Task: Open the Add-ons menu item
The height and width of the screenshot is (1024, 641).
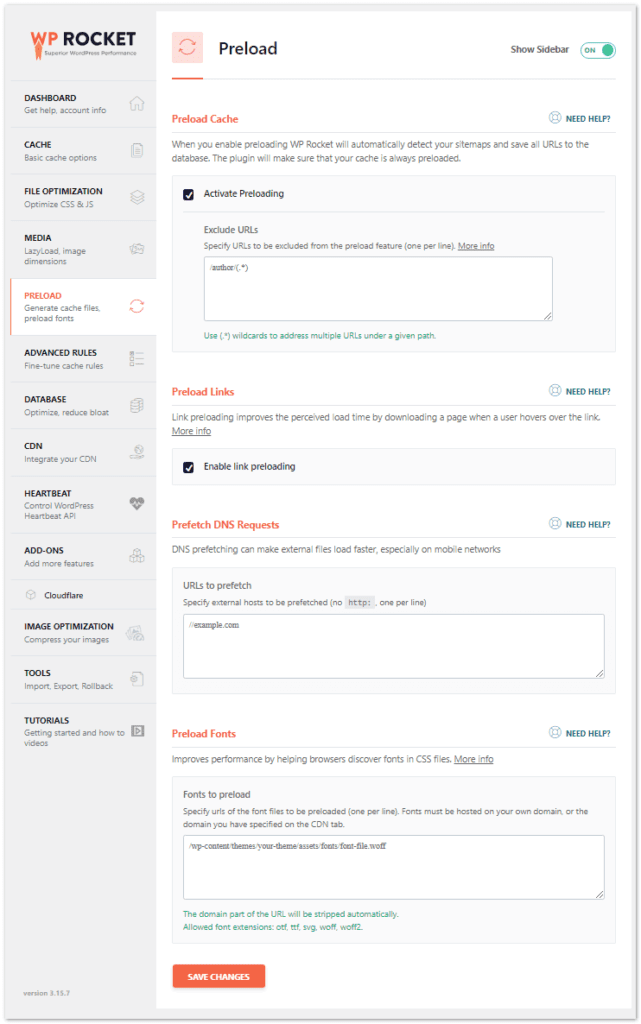Action: (84, 556)
